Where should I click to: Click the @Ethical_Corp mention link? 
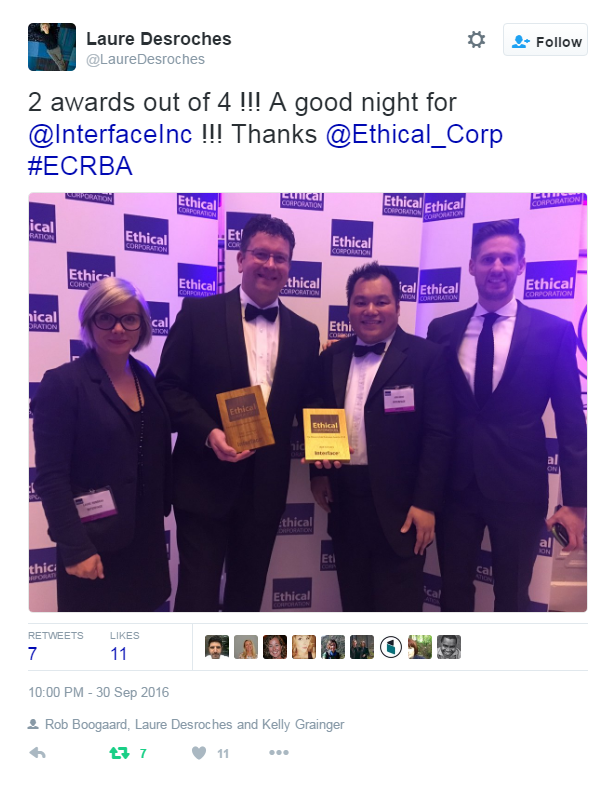coord(414,134)
